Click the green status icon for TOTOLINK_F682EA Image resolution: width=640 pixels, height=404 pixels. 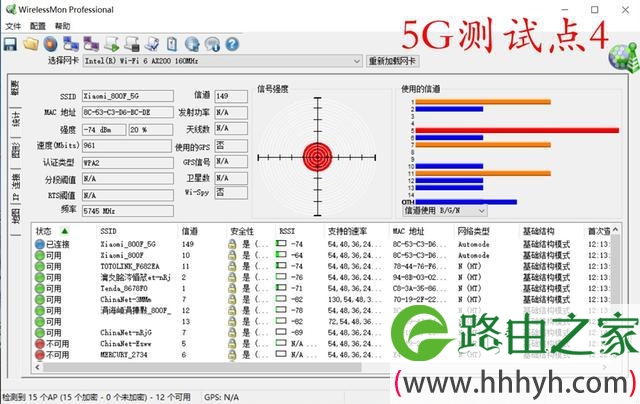click(40, 266)
